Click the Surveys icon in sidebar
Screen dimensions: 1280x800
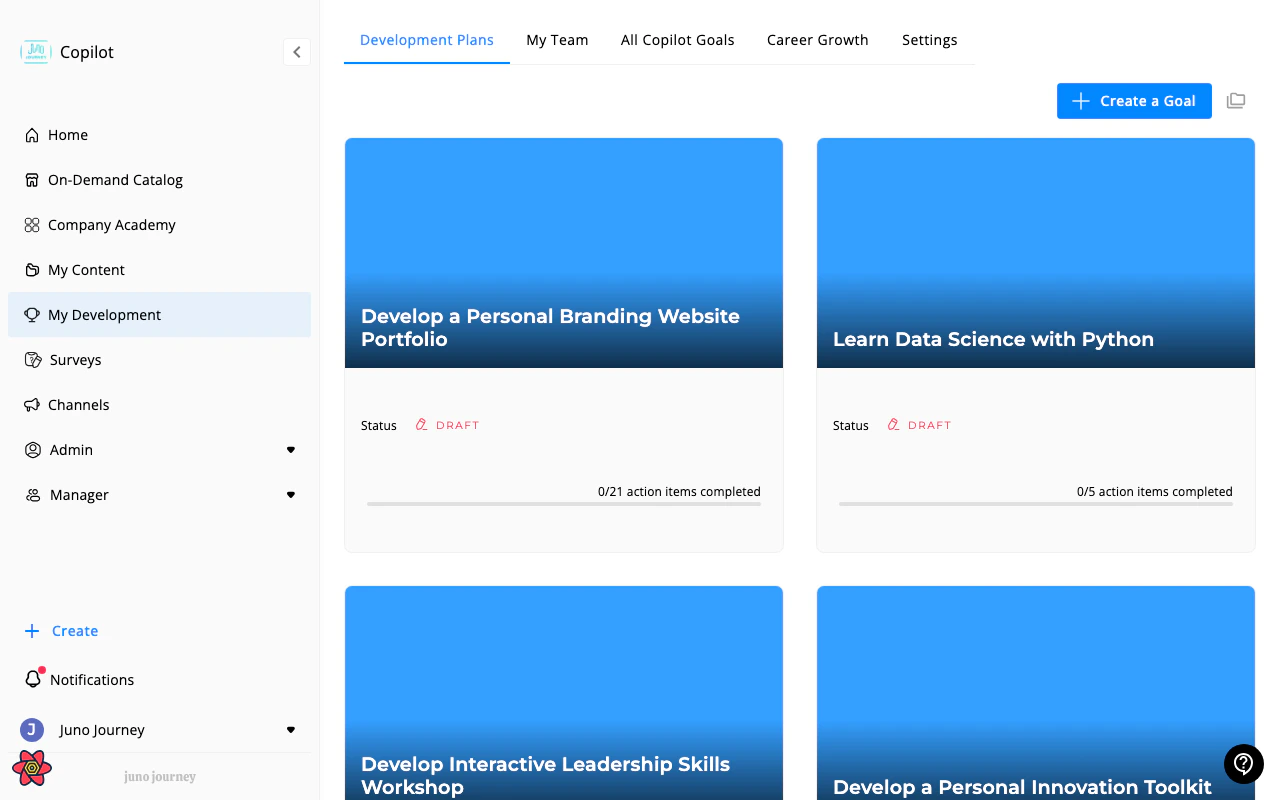click(x=33, y=360)
